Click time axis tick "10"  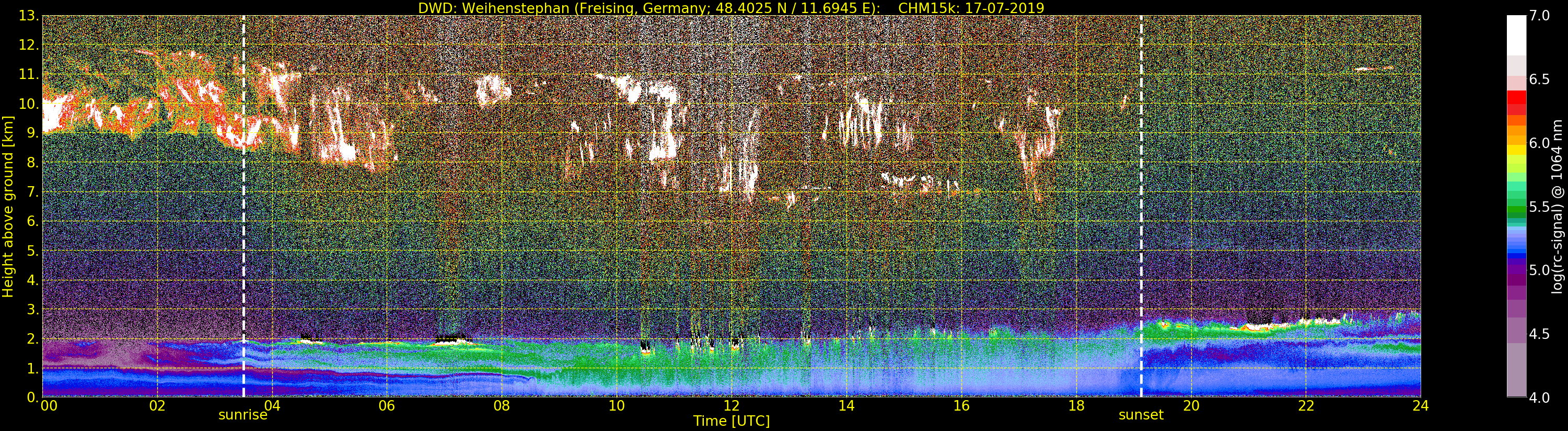[617, 405]
